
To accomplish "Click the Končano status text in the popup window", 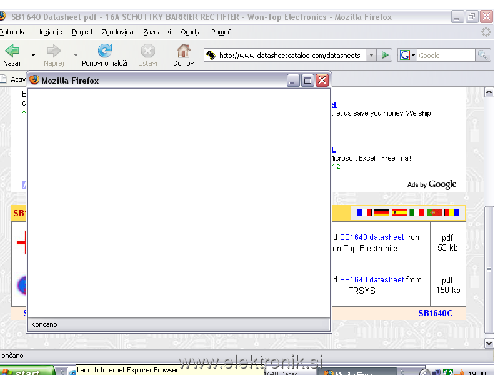I will click(x=44, y=324).
